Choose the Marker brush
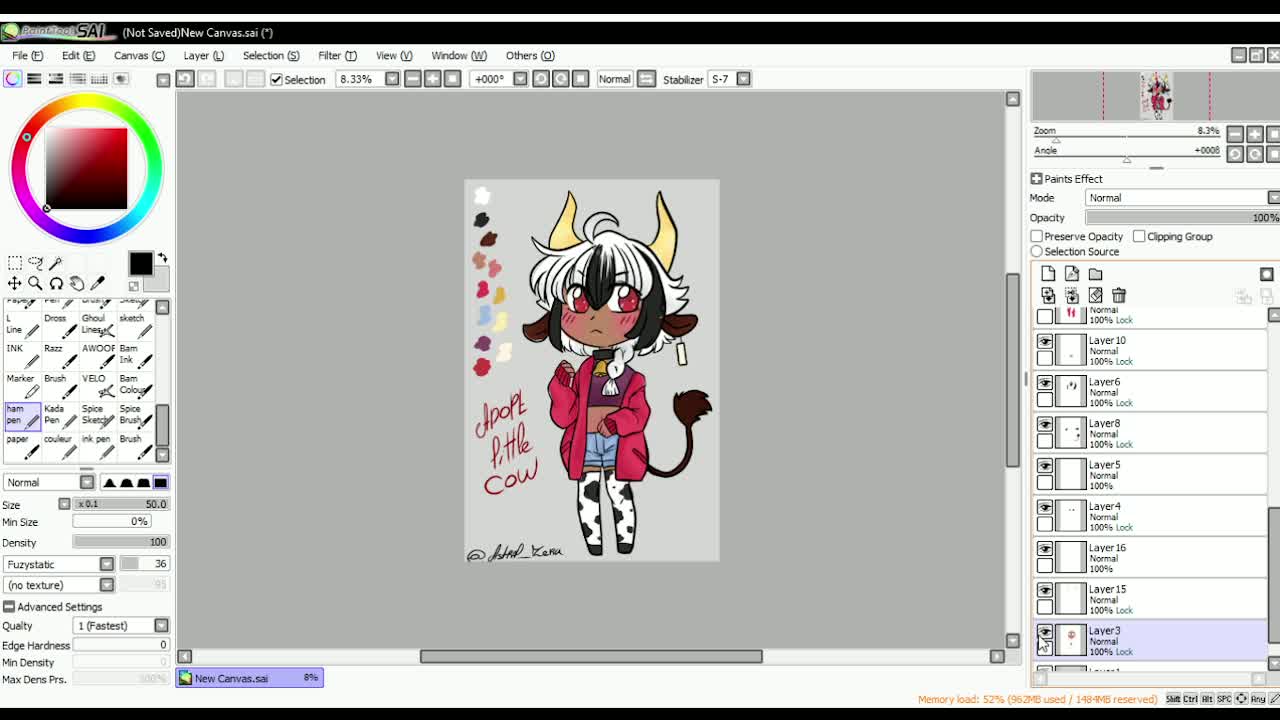 [x=22, y=385]
